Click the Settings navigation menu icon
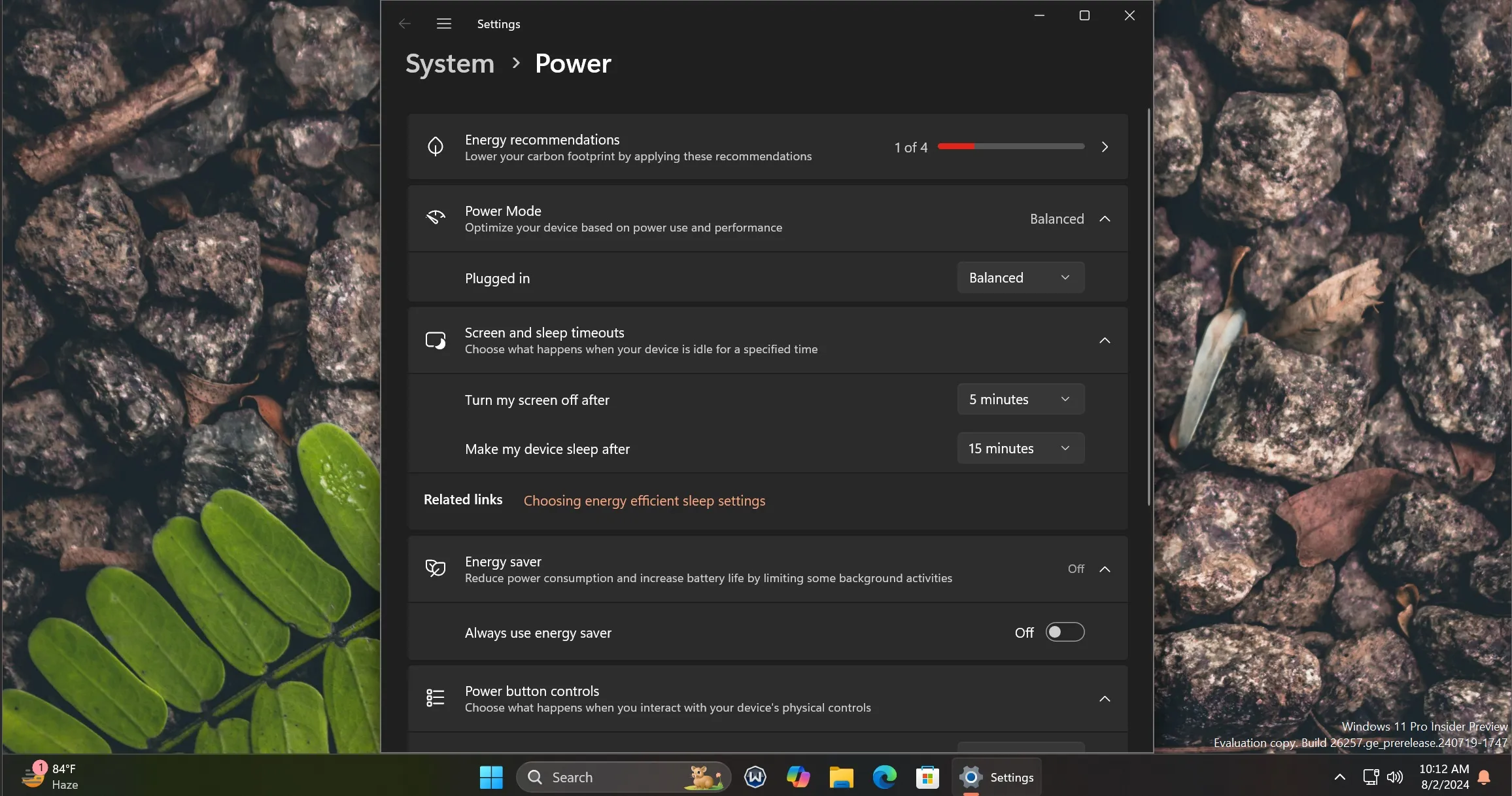 [443, 23]
